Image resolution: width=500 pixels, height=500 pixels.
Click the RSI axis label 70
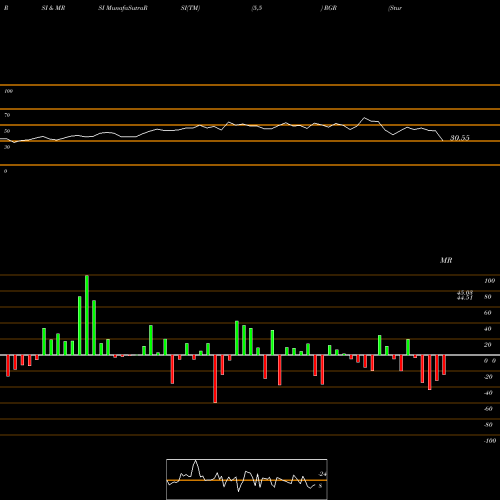click(7, 115)
